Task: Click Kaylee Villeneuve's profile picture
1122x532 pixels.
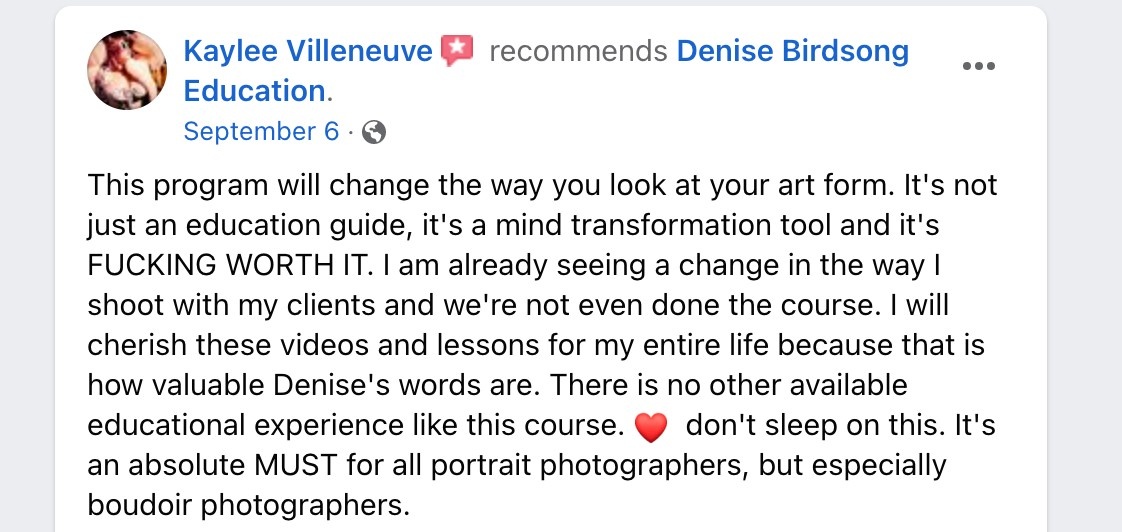Action: tap(126, 70)
